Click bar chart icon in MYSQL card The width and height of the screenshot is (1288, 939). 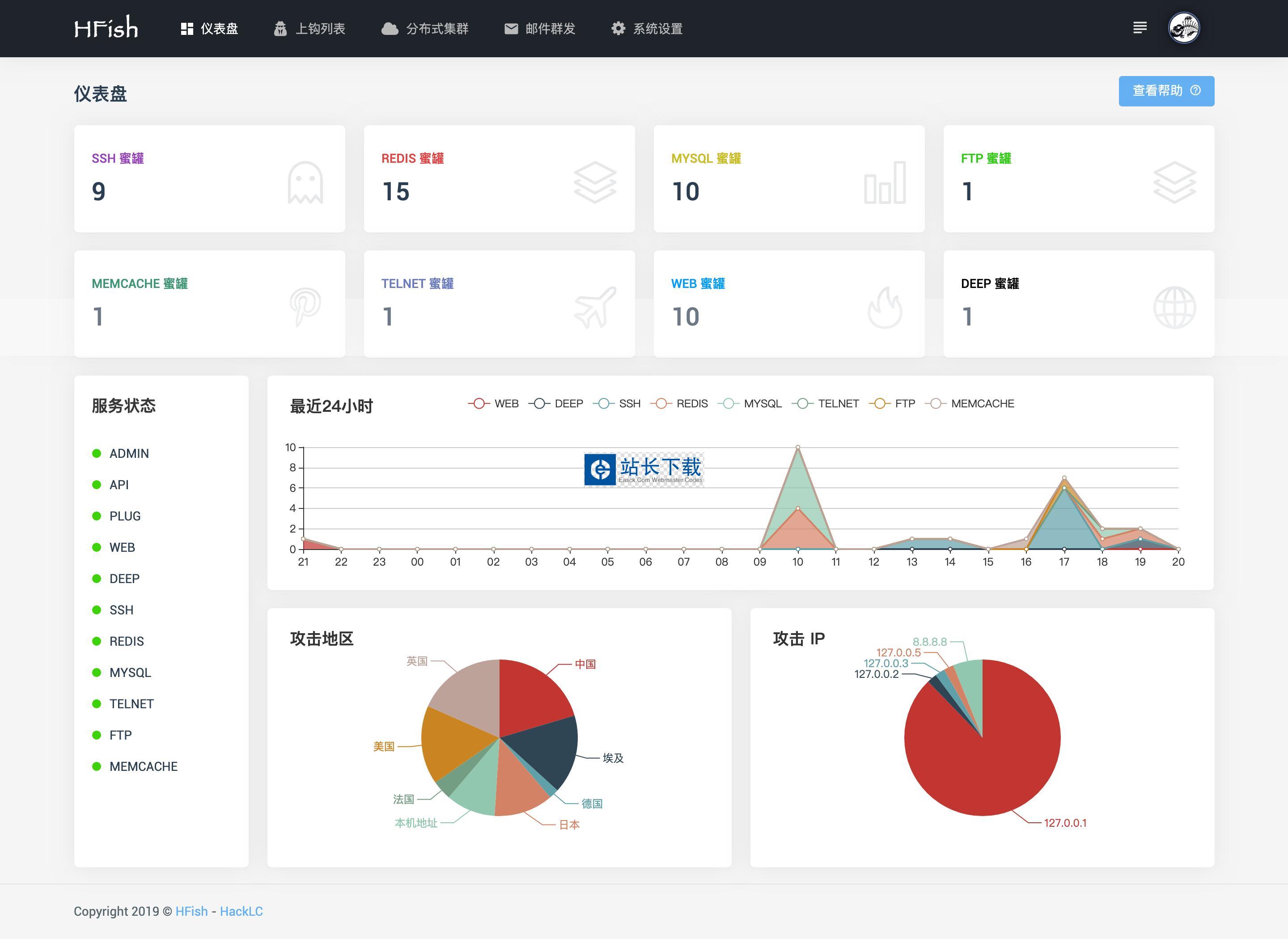pos(885,182)
